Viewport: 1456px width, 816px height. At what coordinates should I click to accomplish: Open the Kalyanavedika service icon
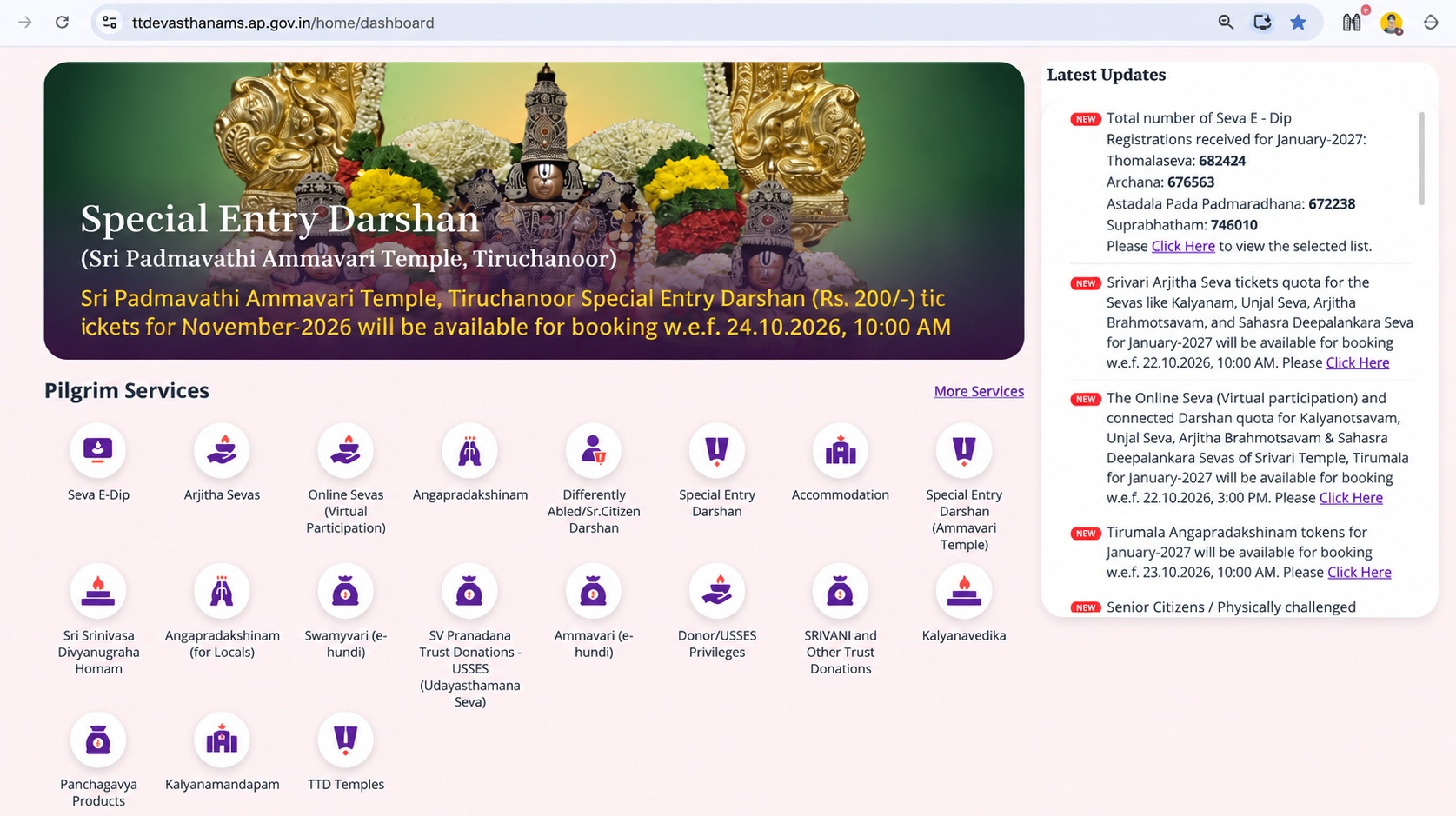pyautogui.click(x=964, y=591)
